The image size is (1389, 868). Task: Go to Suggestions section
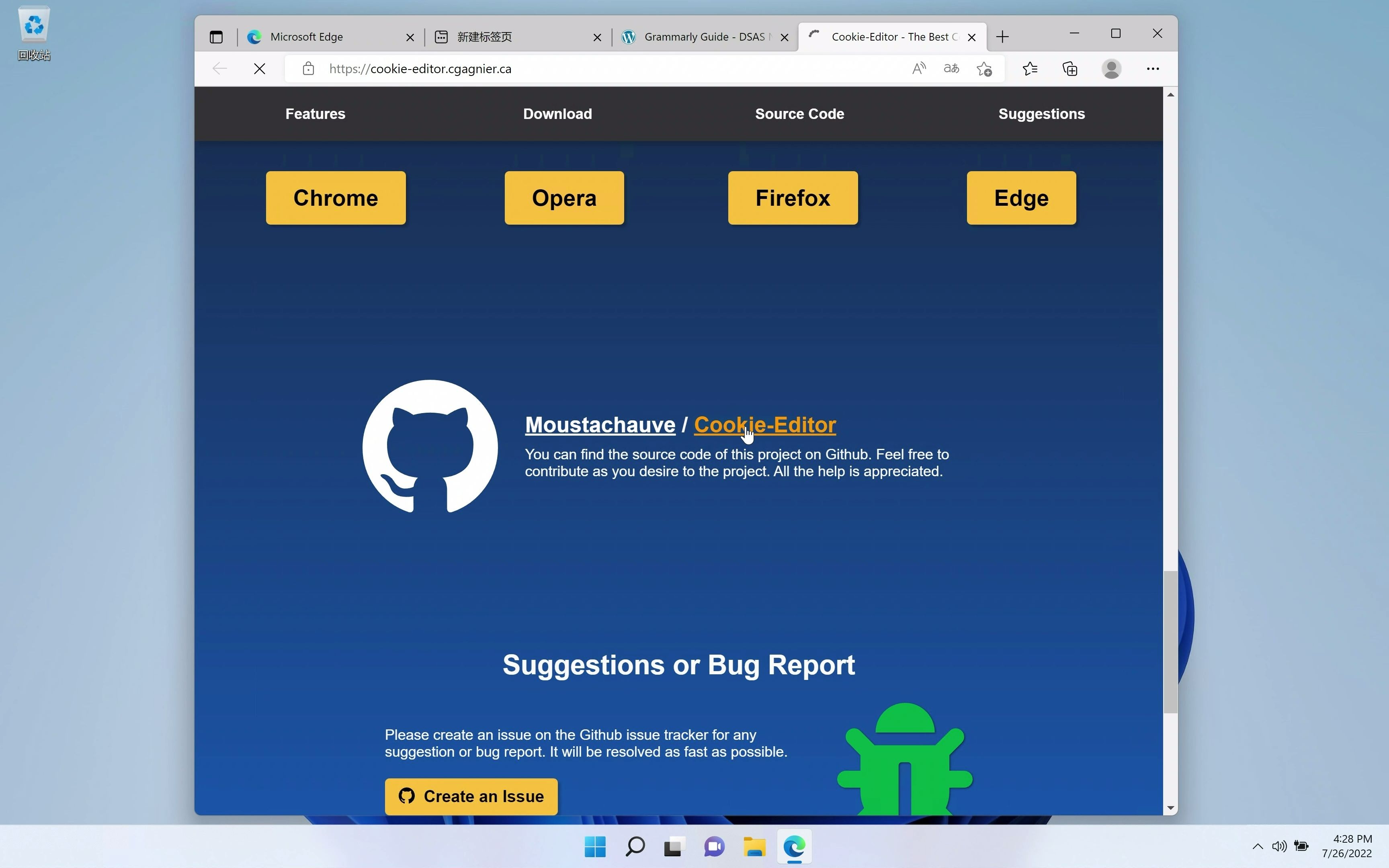[1041, 114]
